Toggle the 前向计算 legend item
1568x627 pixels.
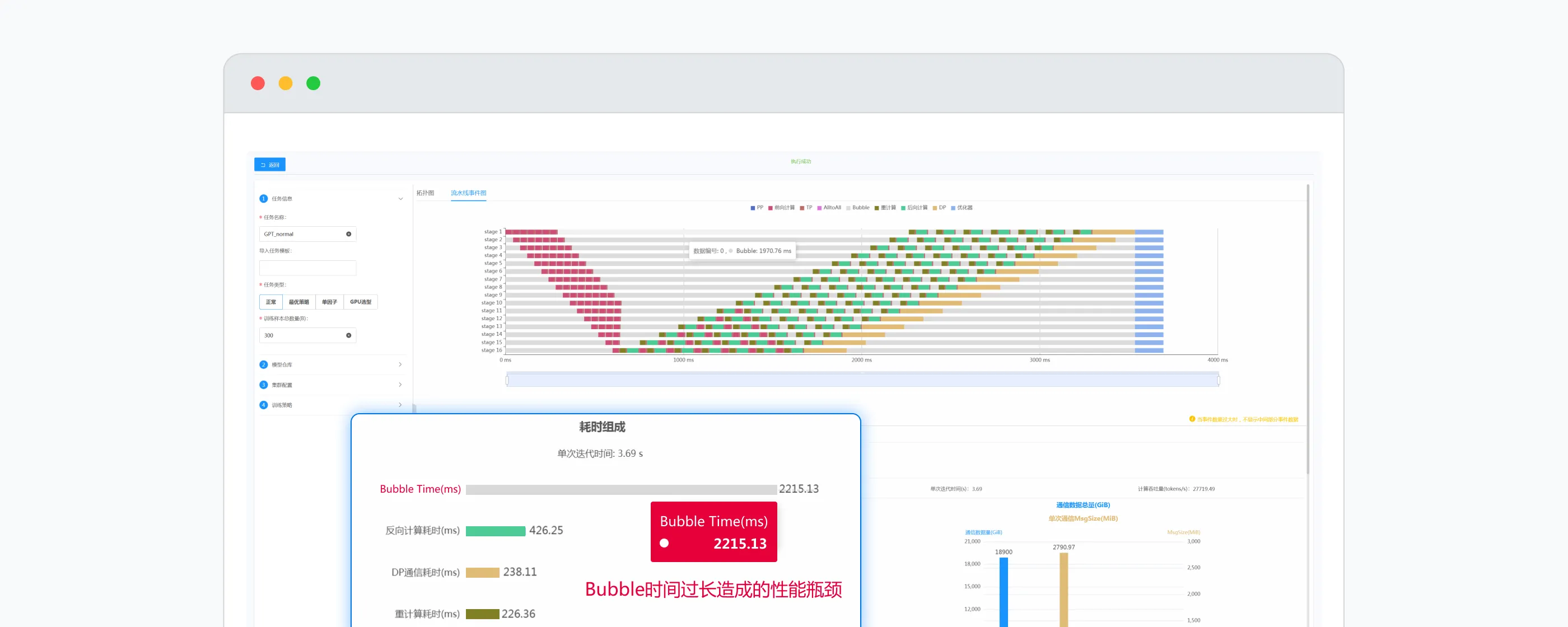pos(782,208)
